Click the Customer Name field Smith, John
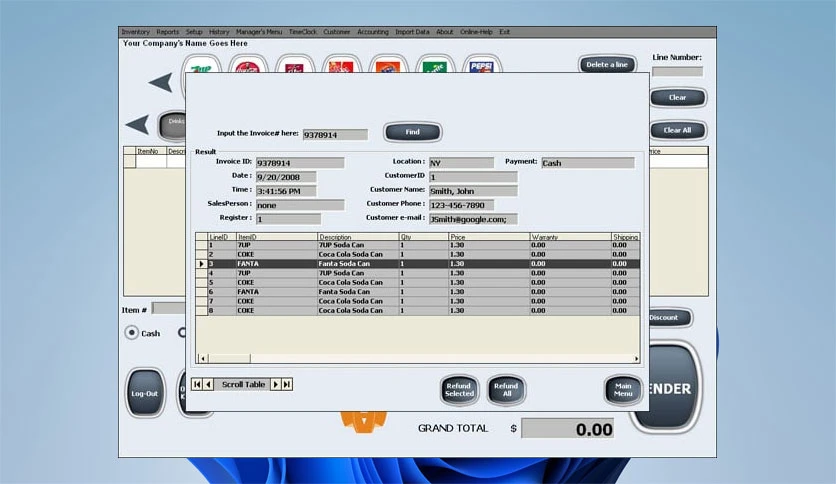Viewport: 836px width, 484px height. tap(473, 191)
